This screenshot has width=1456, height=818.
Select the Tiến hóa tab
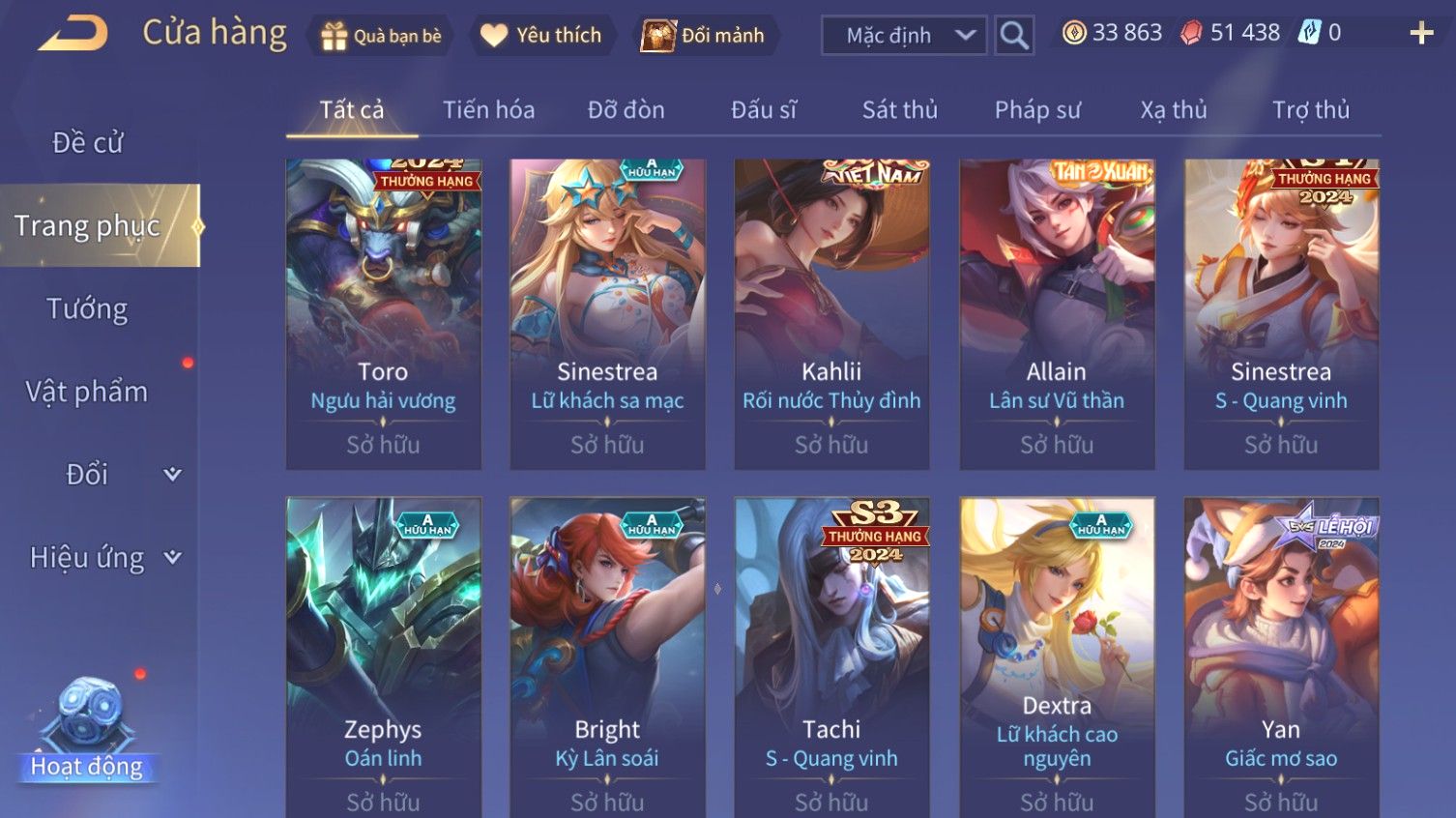pos(488,110)
